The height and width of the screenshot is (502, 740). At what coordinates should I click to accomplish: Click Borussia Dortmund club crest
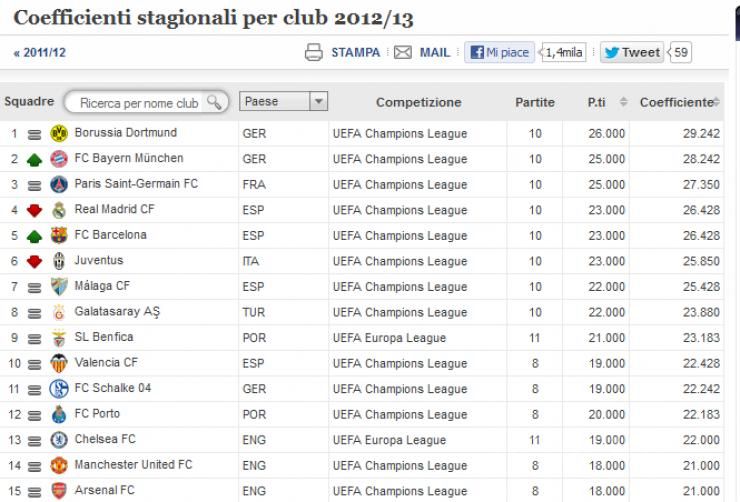(x=59, y=134)
